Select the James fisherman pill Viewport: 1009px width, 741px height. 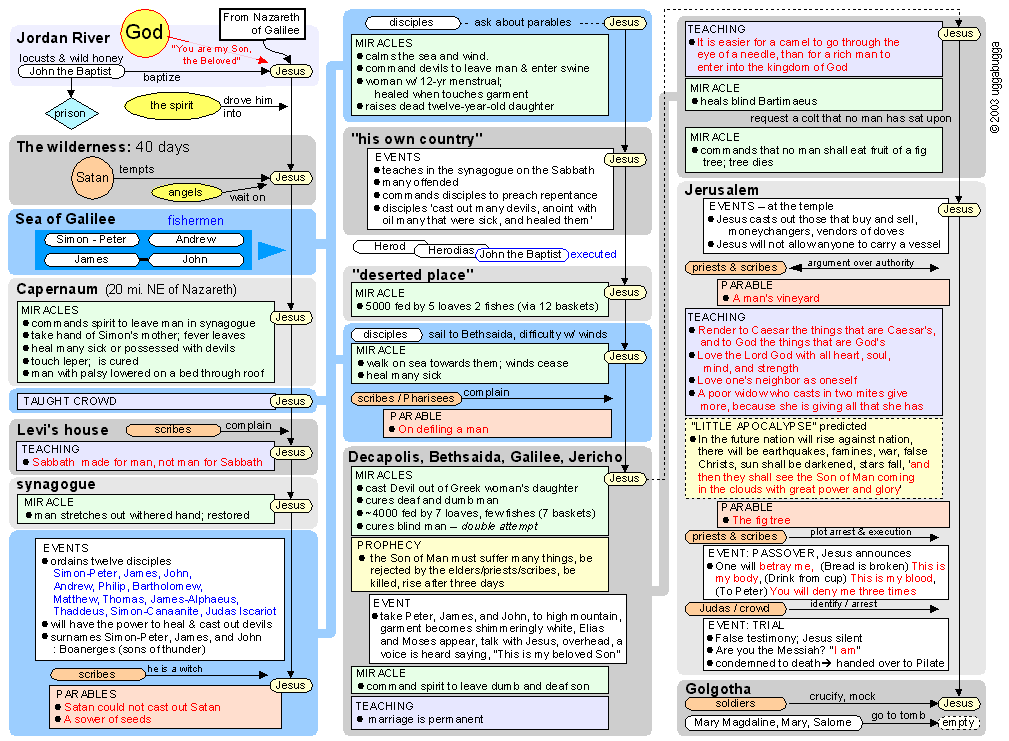(x=91, y=259)
